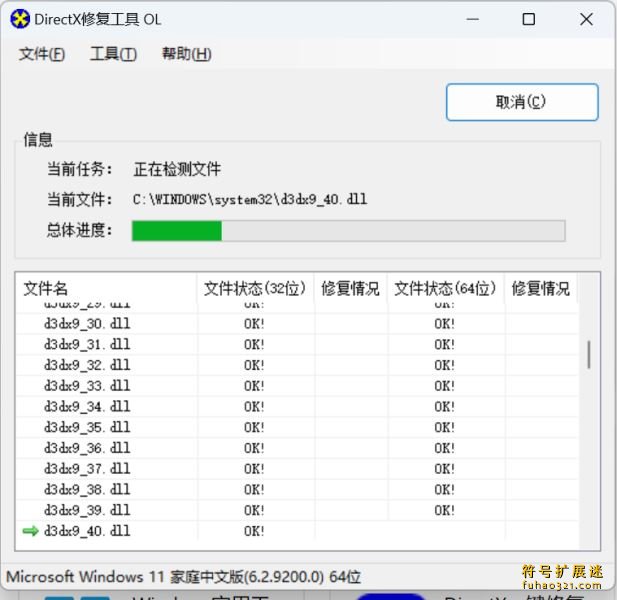
Task: Click 32-bit OK! status of d3dx9_35.dll
Action: (x=254, y=427)
